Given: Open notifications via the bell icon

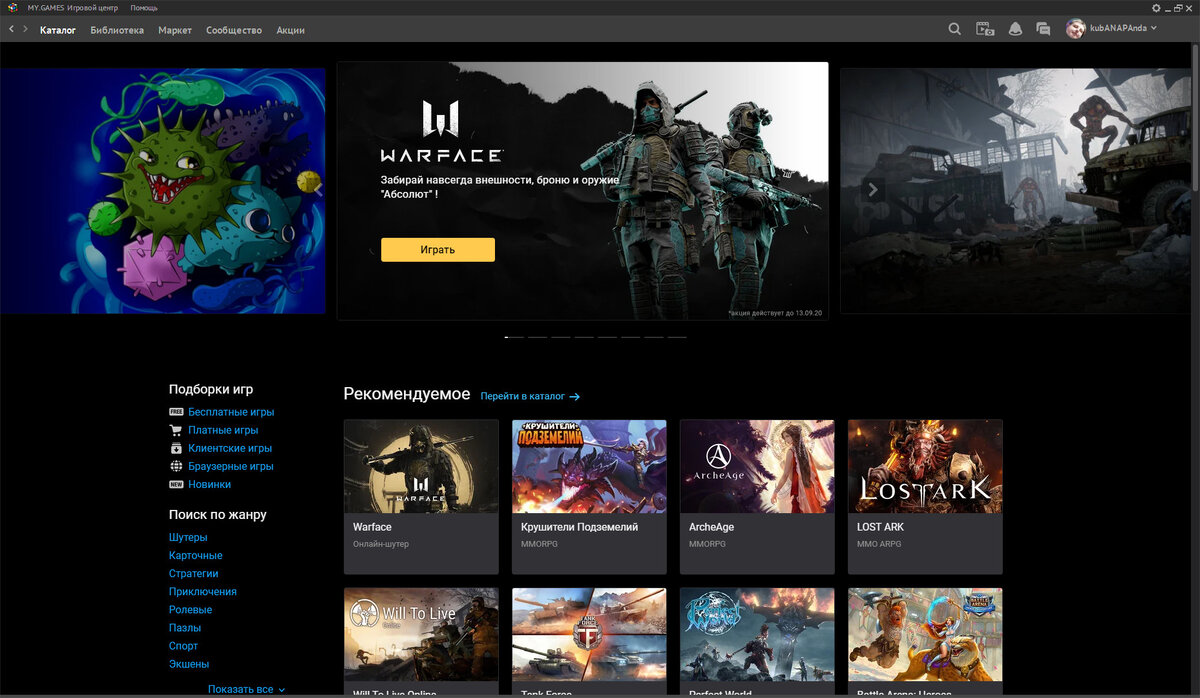Looking at the screenshot, I should coord(1015,29).
